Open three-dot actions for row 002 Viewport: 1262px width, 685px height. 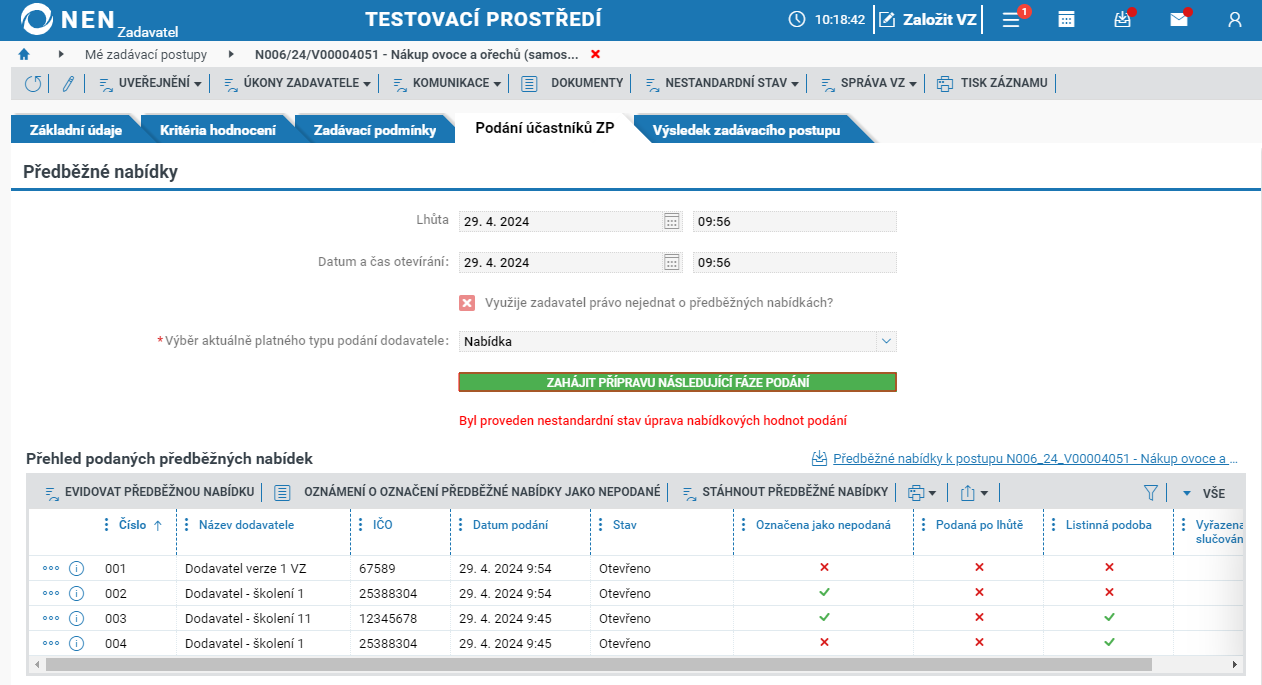[51, 593]
